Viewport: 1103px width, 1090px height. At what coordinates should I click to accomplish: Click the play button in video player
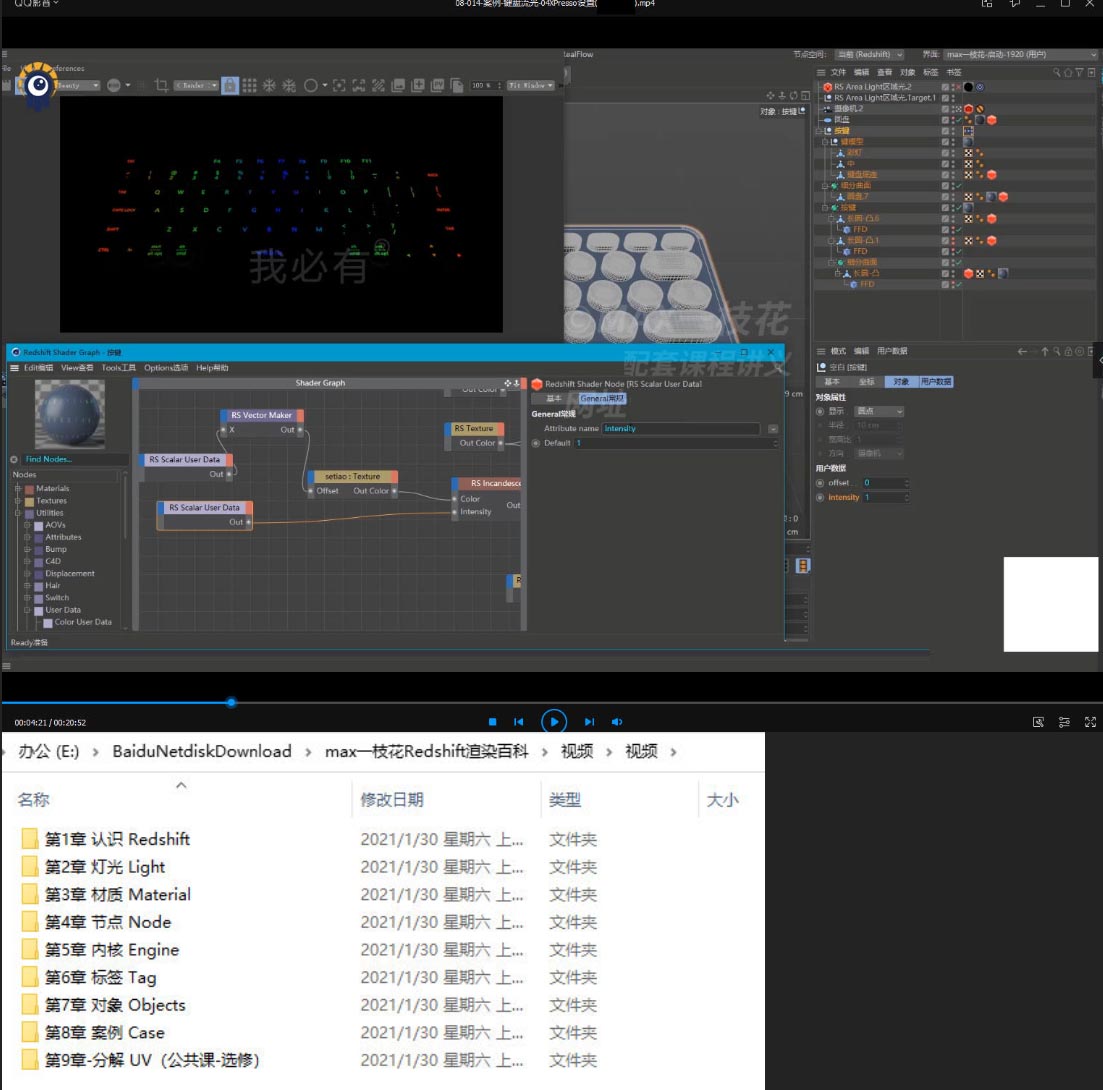tap(554, 722)
